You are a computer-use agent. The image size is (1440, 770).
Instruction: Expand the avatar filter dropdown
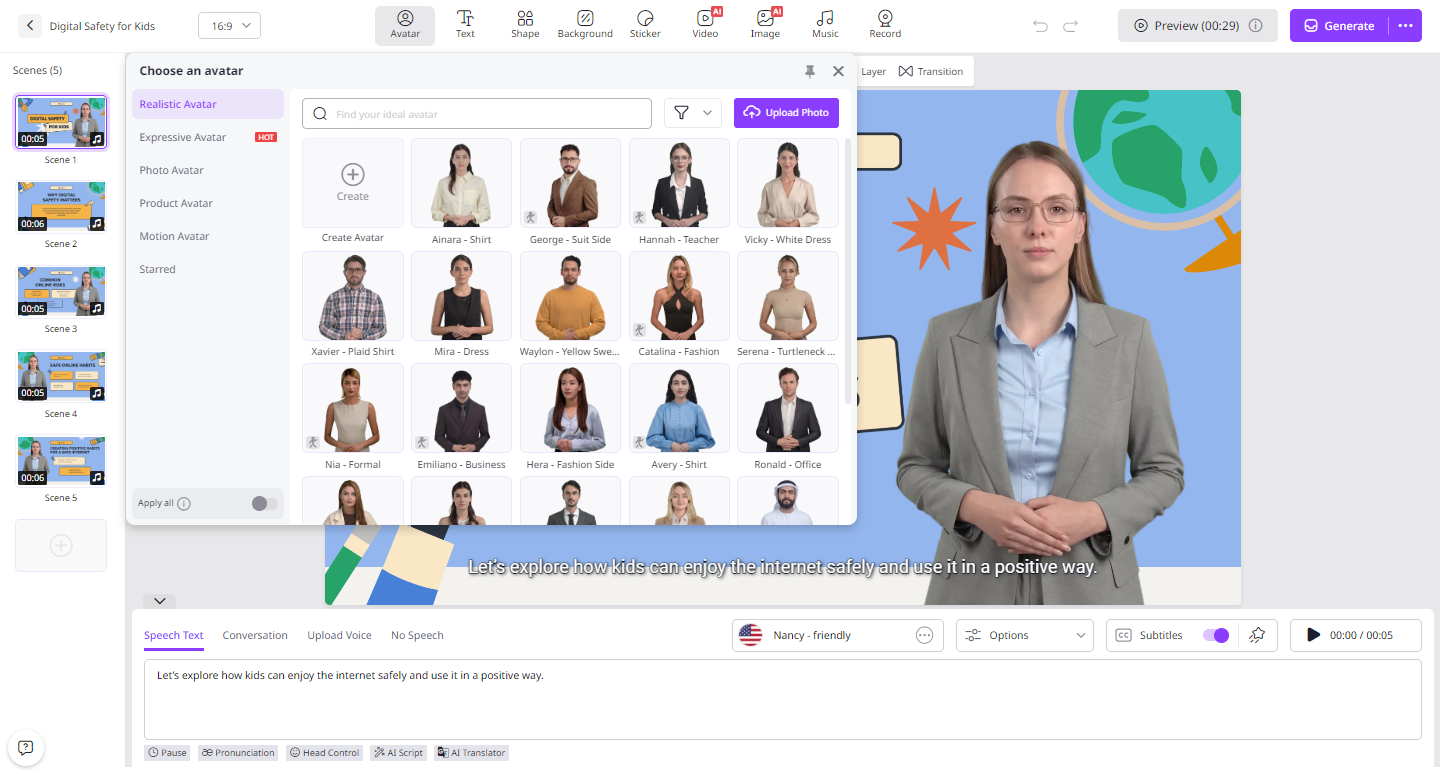click(x=692, y=113)
